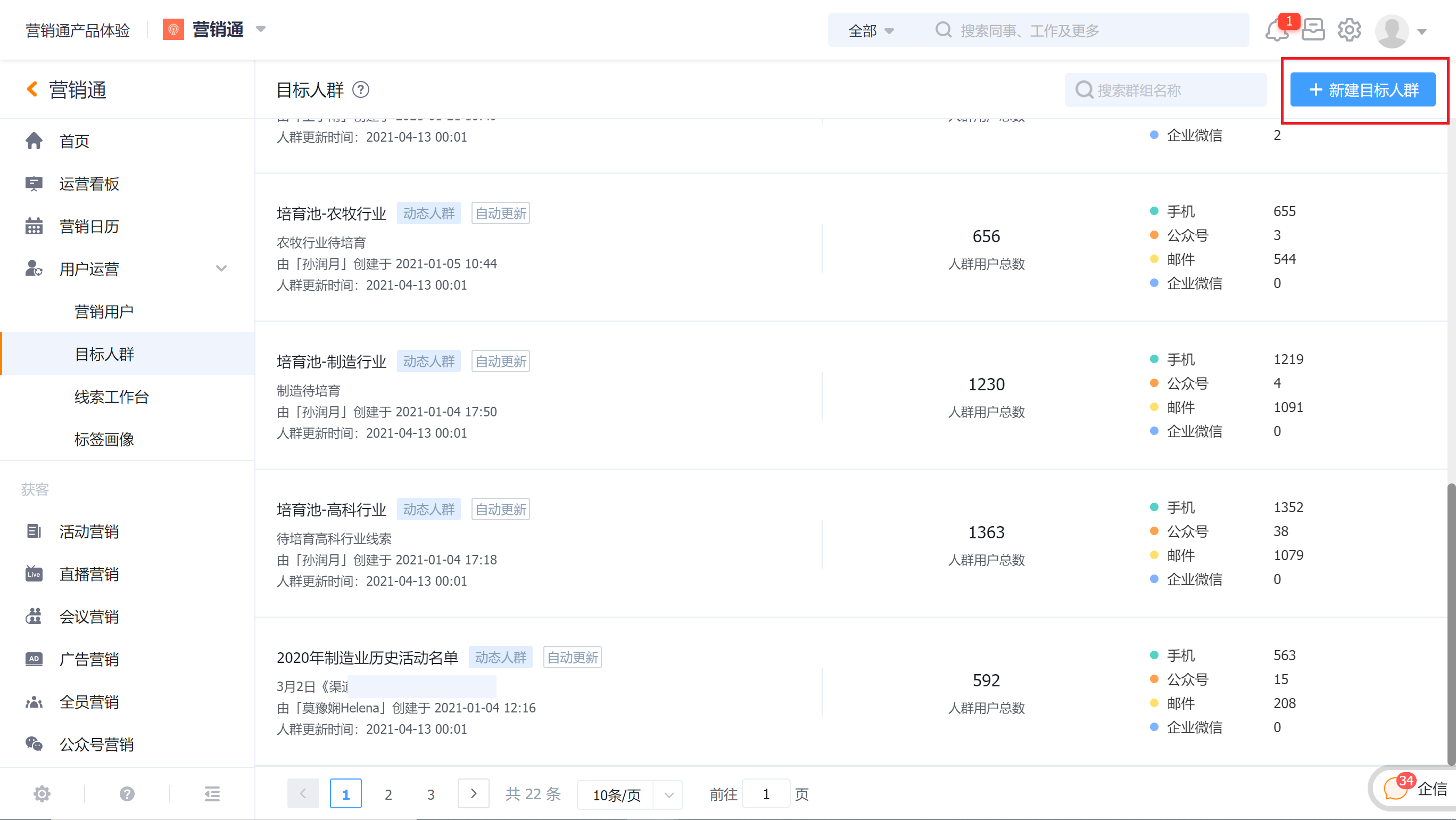The image size is (1456, 820).
Task: Click the 活动营销 document icon
Action: tap(34, 531)
